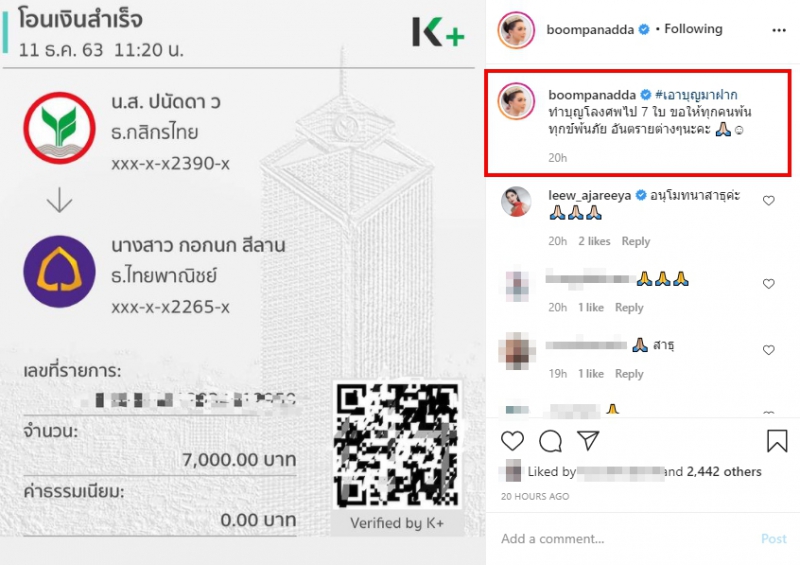
Task: Save post with bookmark icon
Action: (777, 440)
